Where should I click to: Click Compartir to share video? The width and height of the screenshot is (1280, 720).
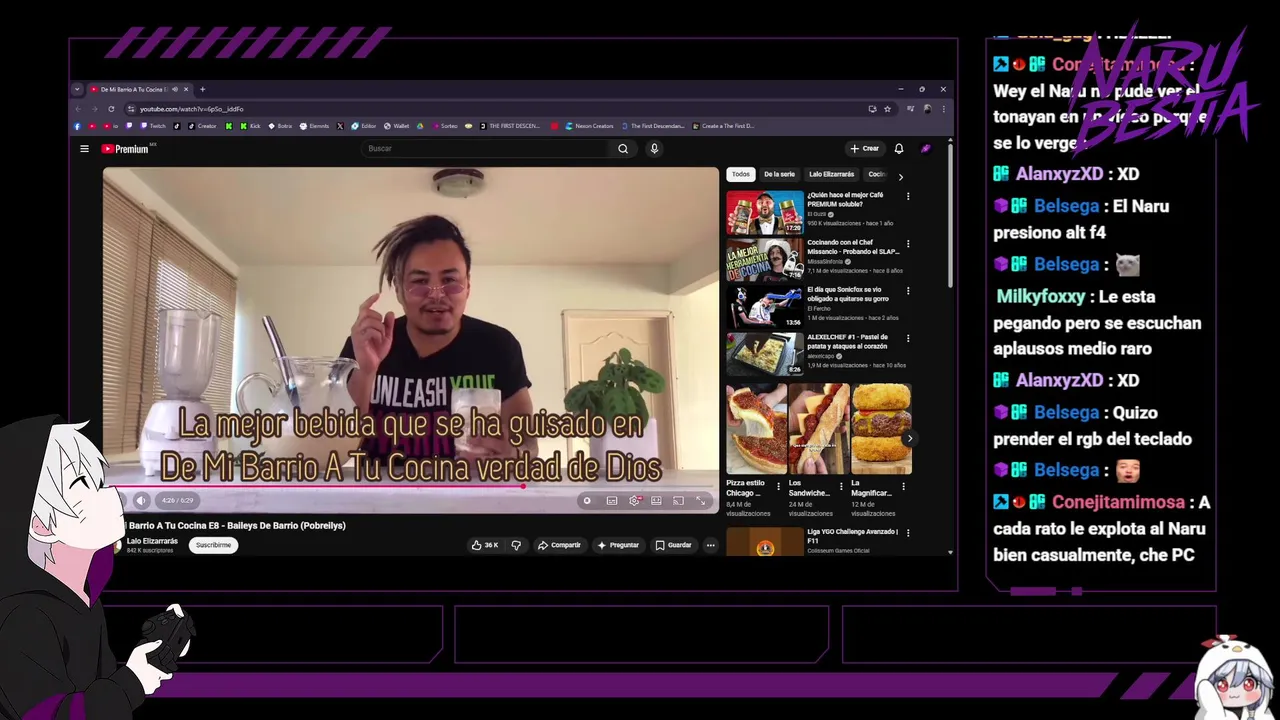pos(559,545)
